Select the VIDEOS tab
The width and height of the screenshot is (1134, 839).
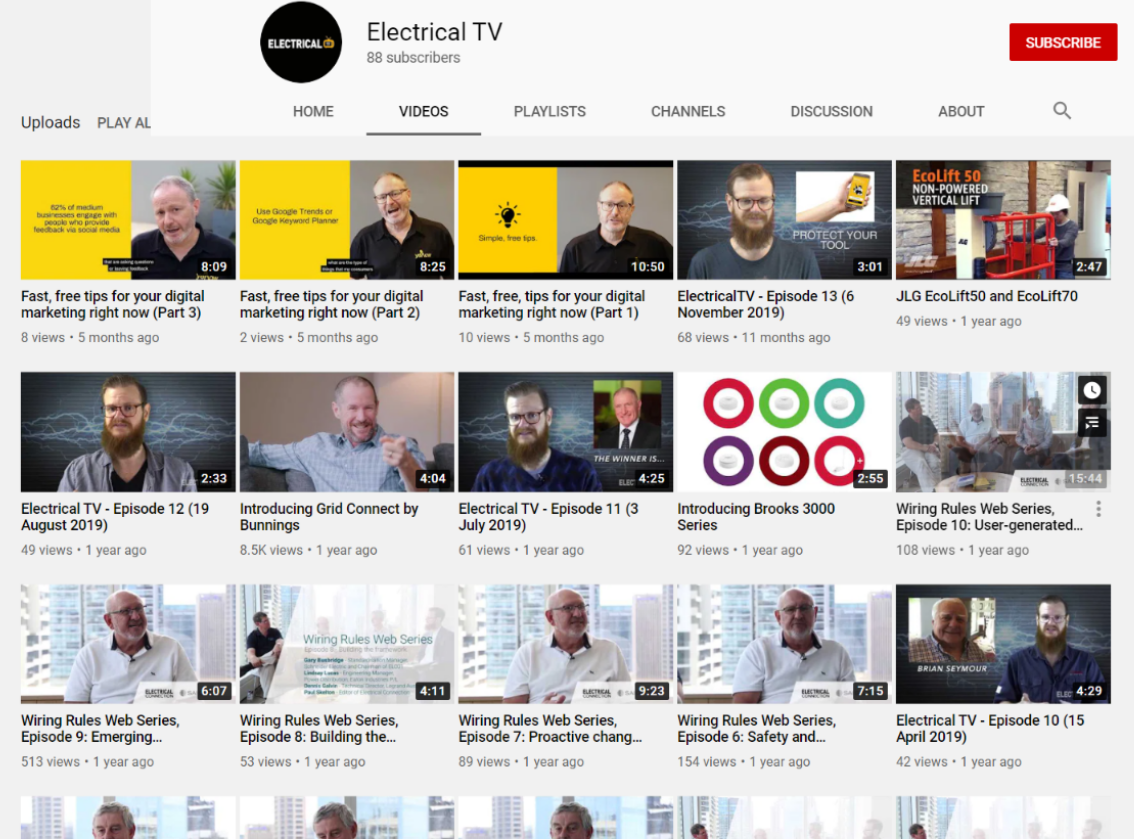coord(423,111)
